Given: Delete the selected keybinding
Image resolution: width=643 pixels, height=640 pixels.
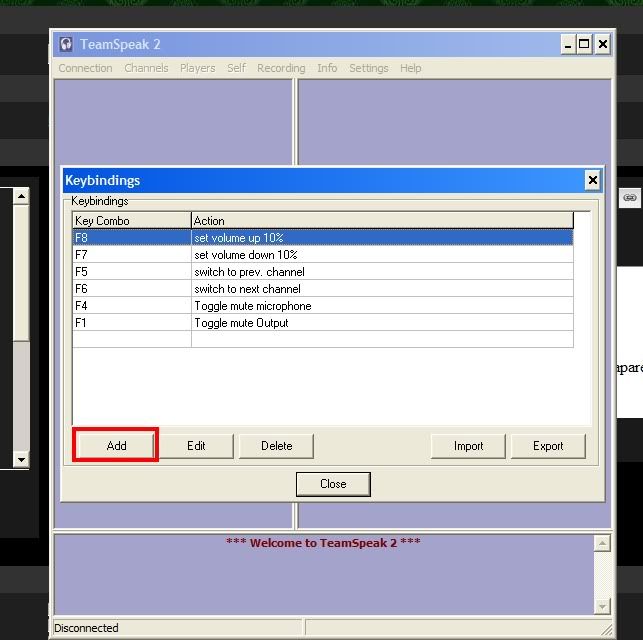Looking at the screenshot, I should 276,446.
